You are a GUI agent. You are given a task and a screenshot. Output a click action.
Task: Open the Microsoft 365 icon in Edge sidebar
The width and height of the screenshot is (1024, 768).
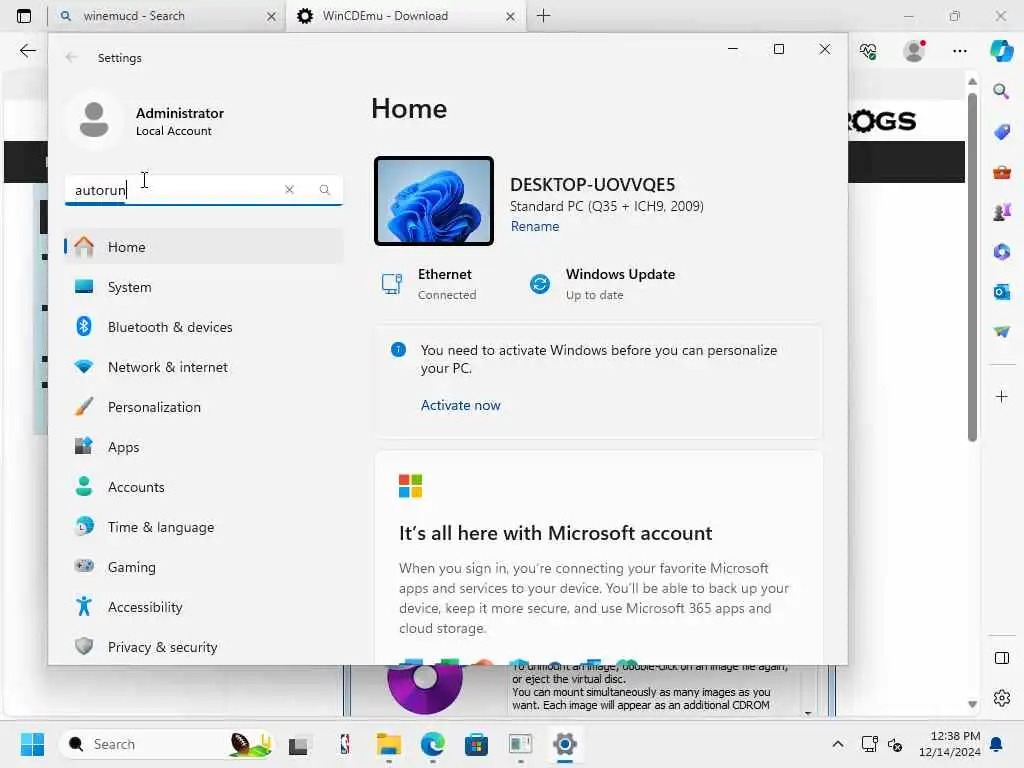(x=1001, y=251)
